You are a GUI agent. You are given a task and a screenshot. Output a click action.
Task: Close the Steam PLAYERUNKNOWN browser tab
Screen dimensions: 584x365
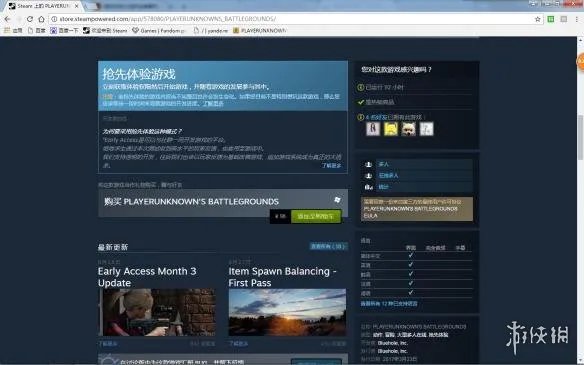(x=77, y=6)
